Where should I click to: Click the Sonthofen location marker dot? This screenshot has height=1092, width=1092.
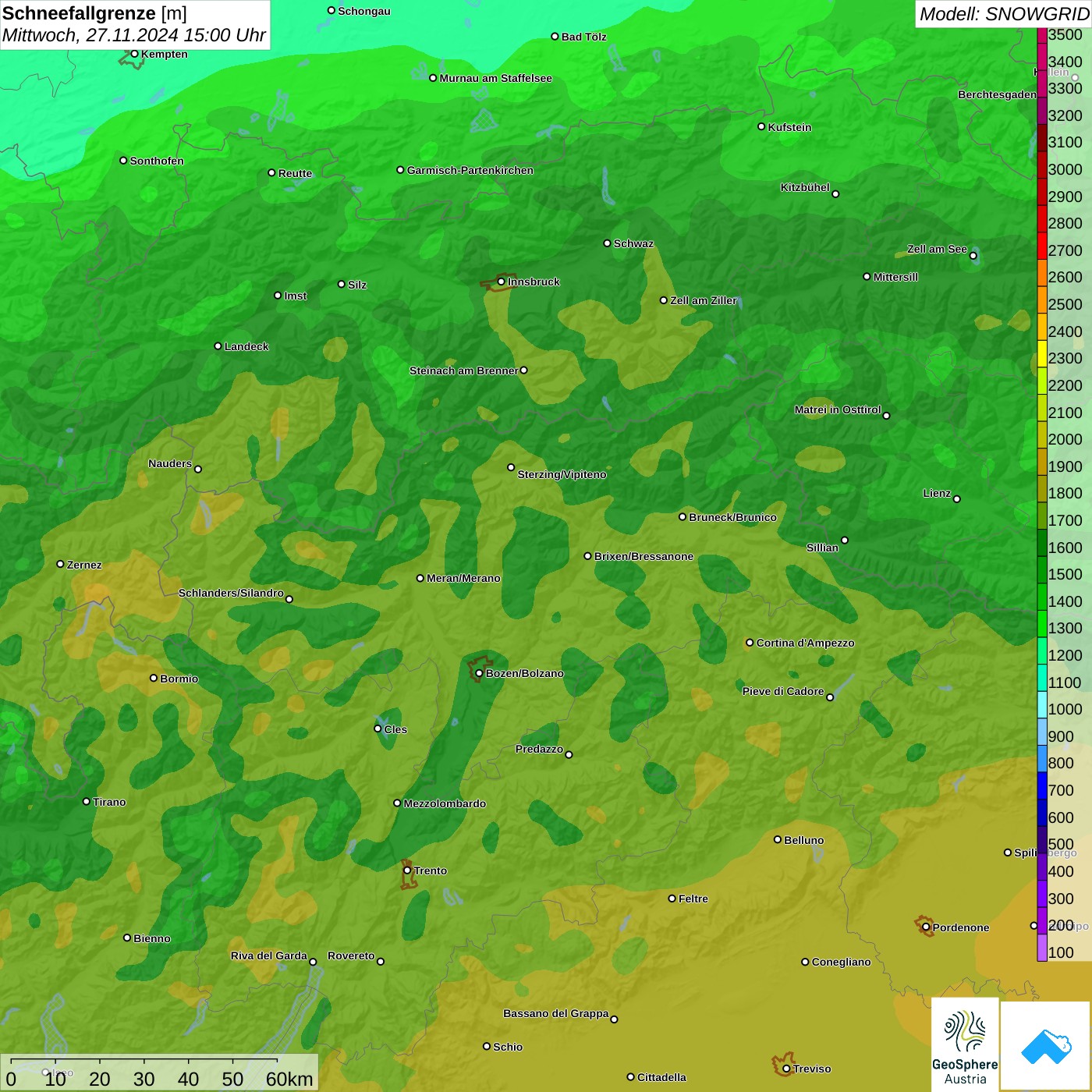[x=123, y=161]
